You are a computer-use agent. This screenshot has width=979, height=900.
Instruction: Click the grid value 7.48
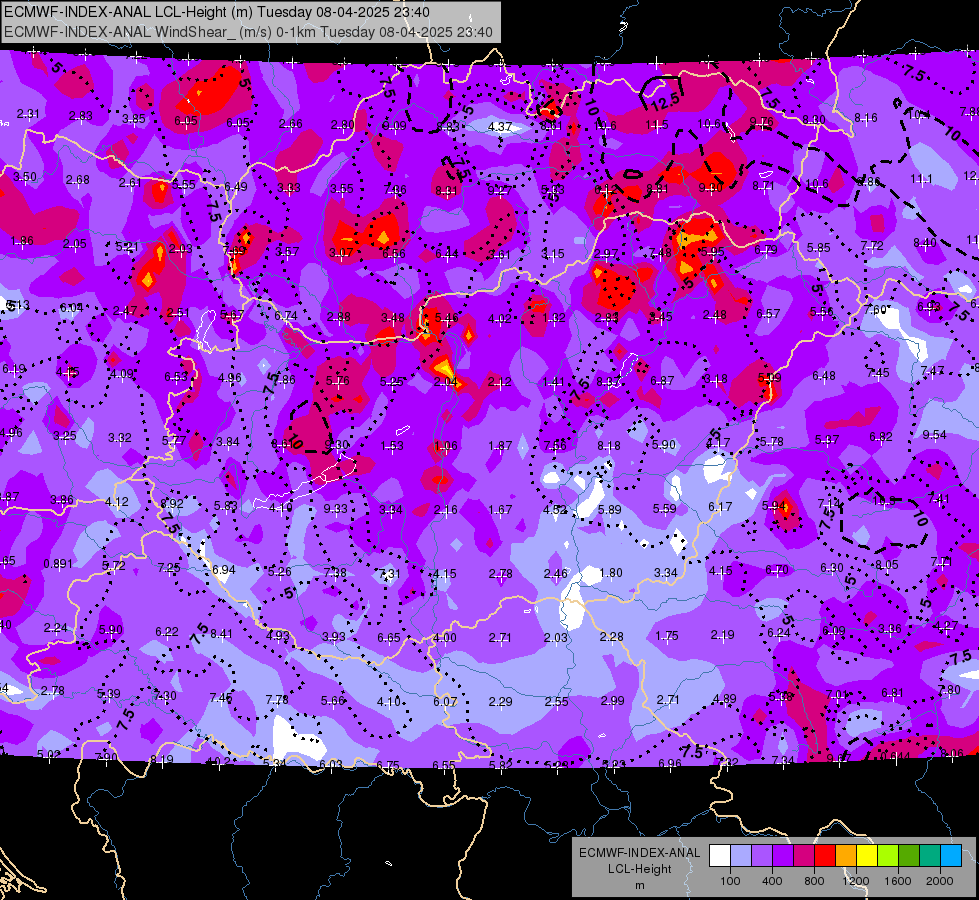[660, 252]
